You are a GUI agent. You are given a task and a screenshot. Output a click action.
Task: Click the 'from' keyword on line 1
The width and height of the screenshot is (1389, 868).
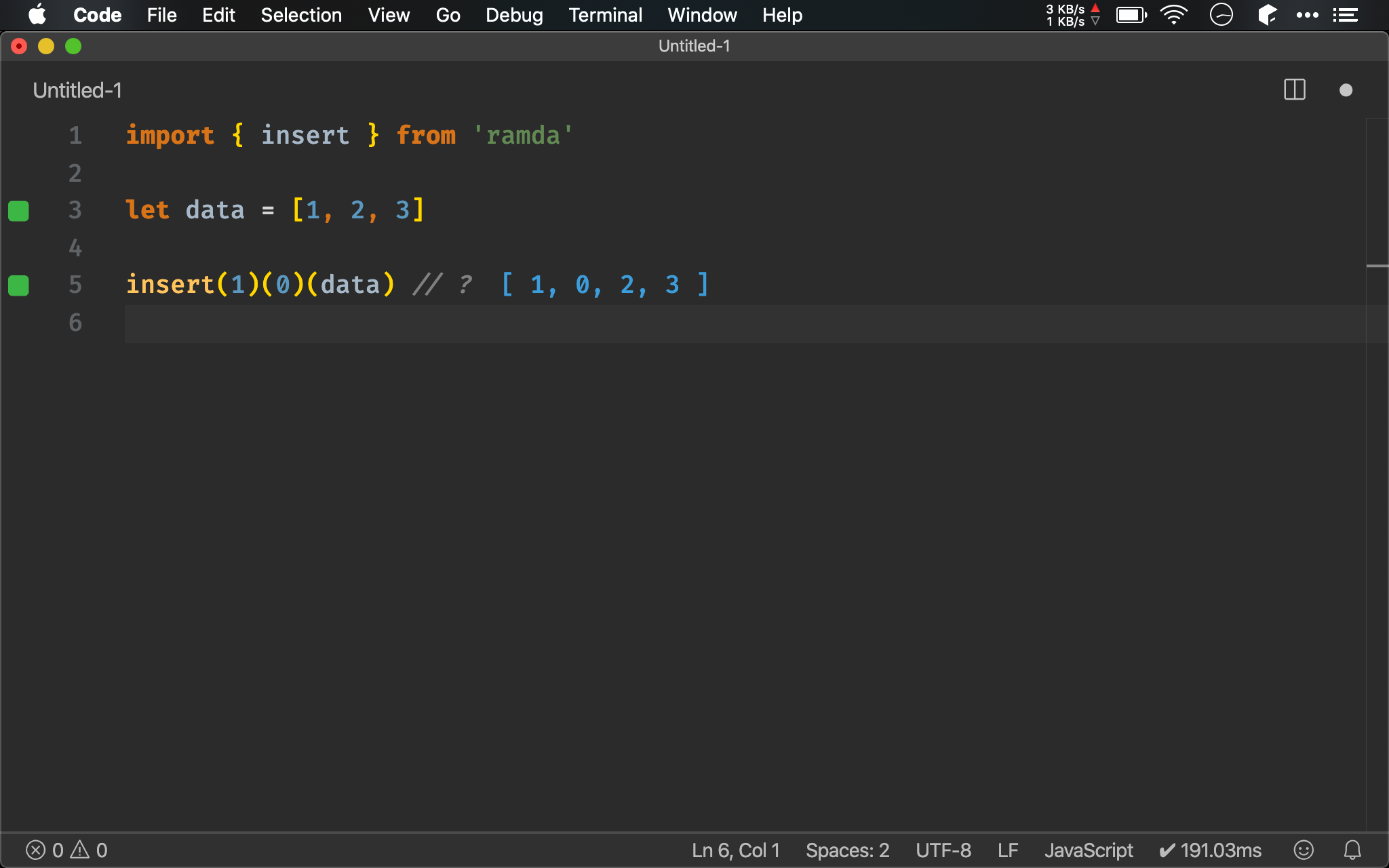(426, 136)
